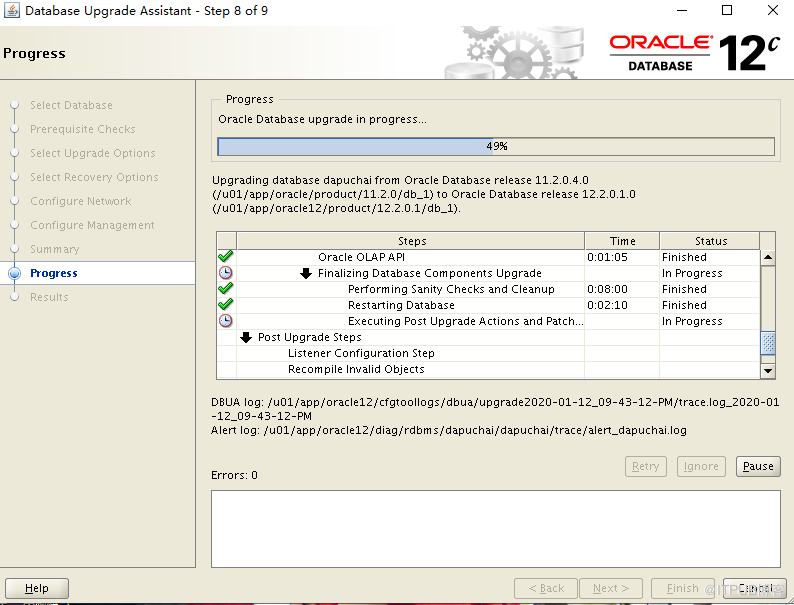Image resolution: width=794 pixels, height=605 pixels.
Task: Click the empty errors text area
Action: click(x=496, y=529)
